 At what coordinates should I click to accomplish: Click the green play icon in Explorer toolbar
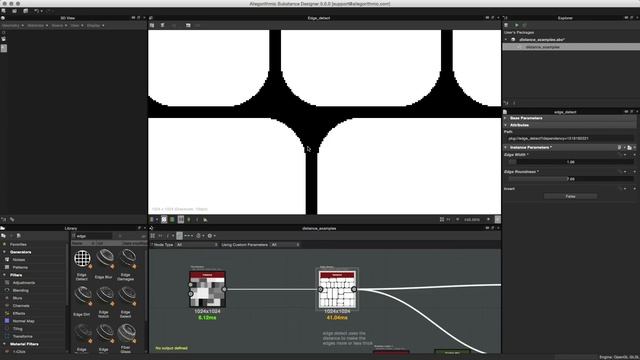click(516, 25)
